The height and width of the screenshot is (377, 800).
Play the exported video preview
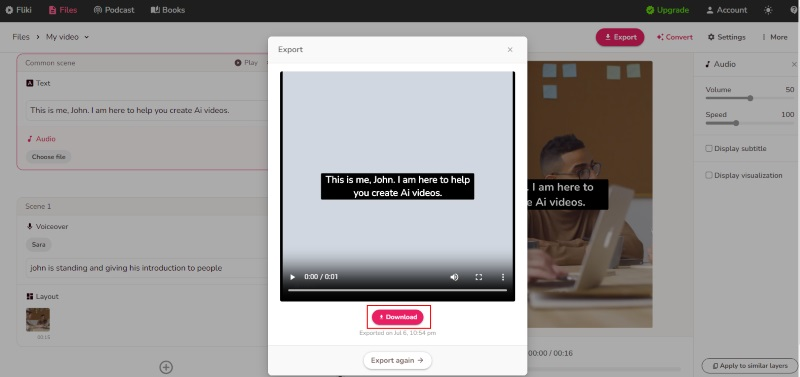tap(292, 277)
